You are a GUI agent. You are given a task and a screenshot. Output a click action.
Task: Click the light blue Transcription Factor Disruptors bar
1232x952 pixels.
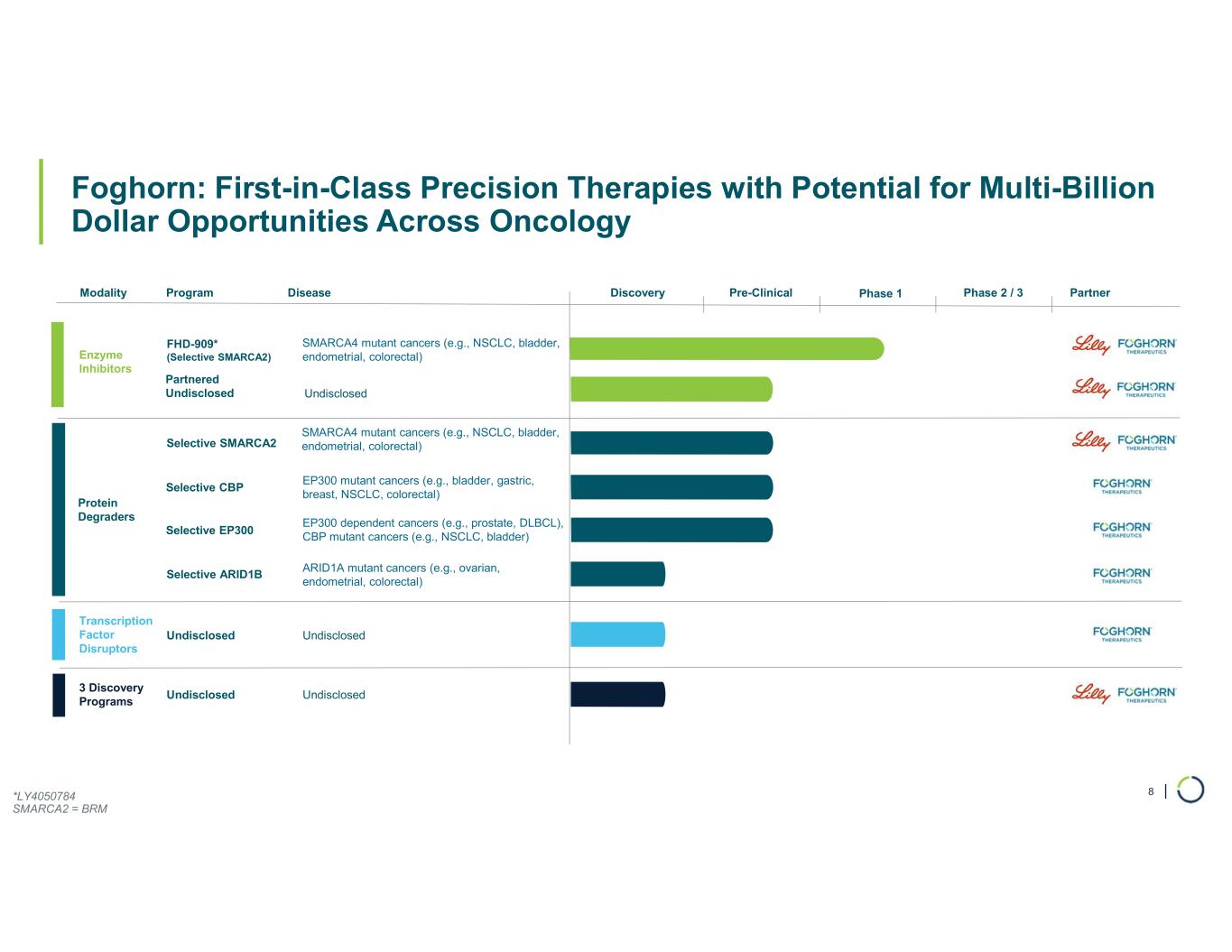(x=617, y=634)
